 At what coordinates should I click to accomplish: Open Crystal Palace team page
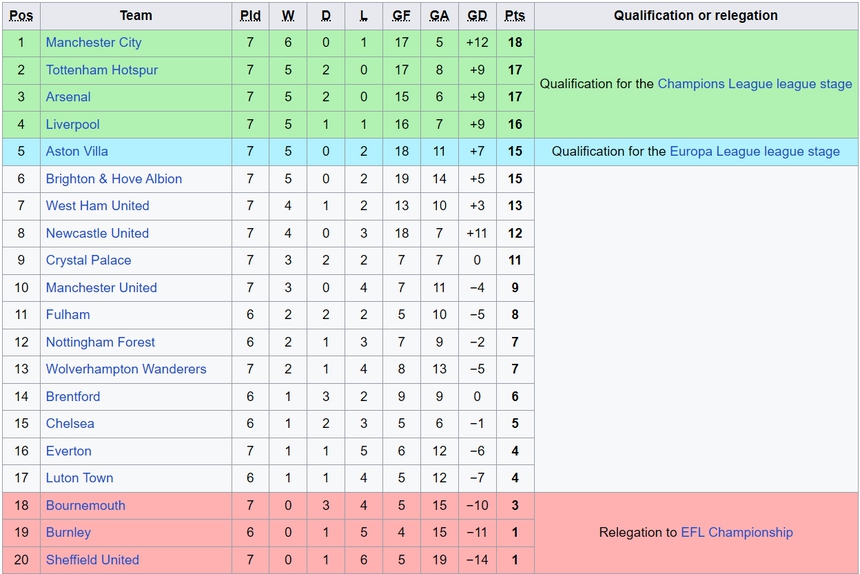tap(89, 260)
